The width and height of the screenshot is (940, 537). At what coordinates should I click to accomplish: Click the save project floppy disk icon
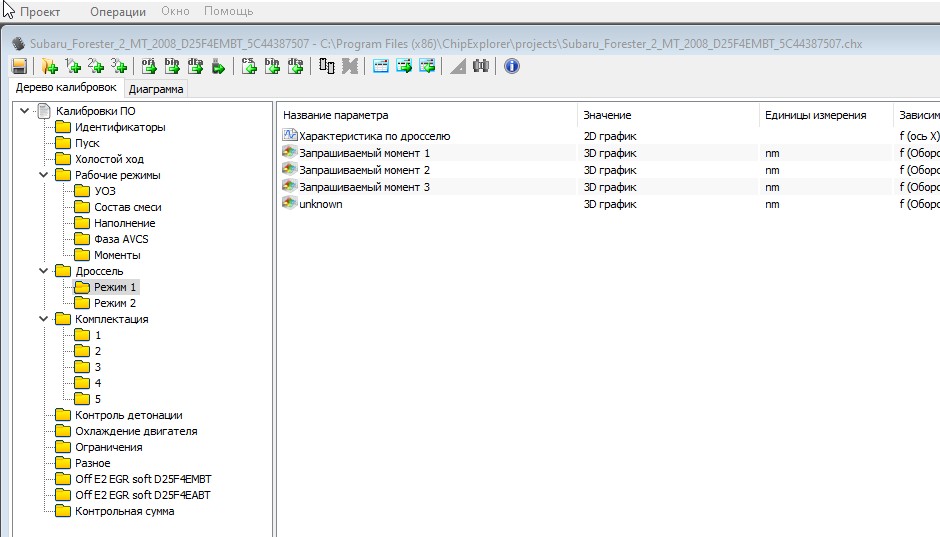click(x=19, y=66)
